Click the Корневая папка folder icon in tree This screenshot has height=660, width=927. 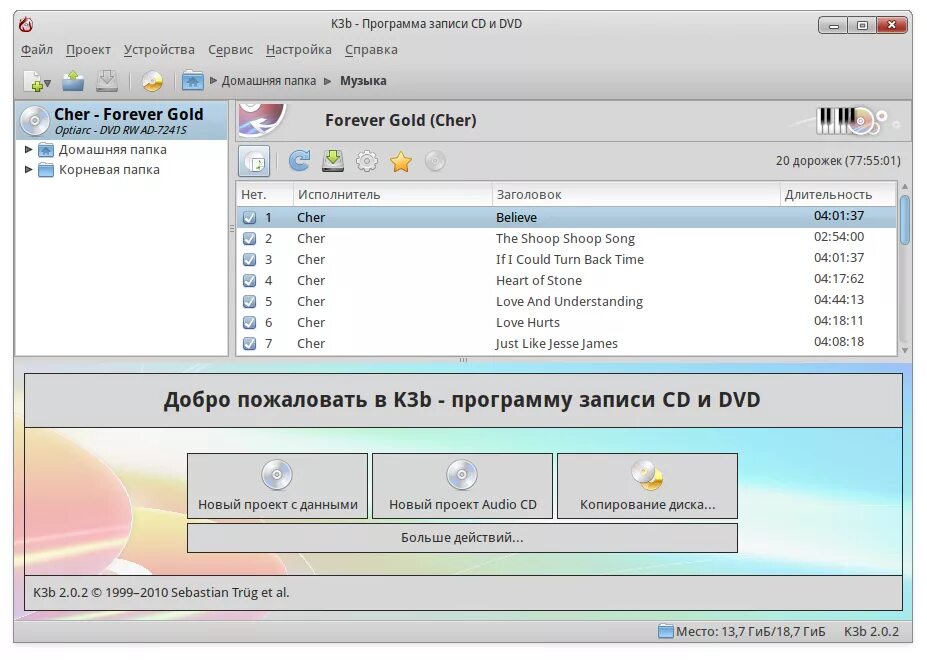(x=46, y=170)
